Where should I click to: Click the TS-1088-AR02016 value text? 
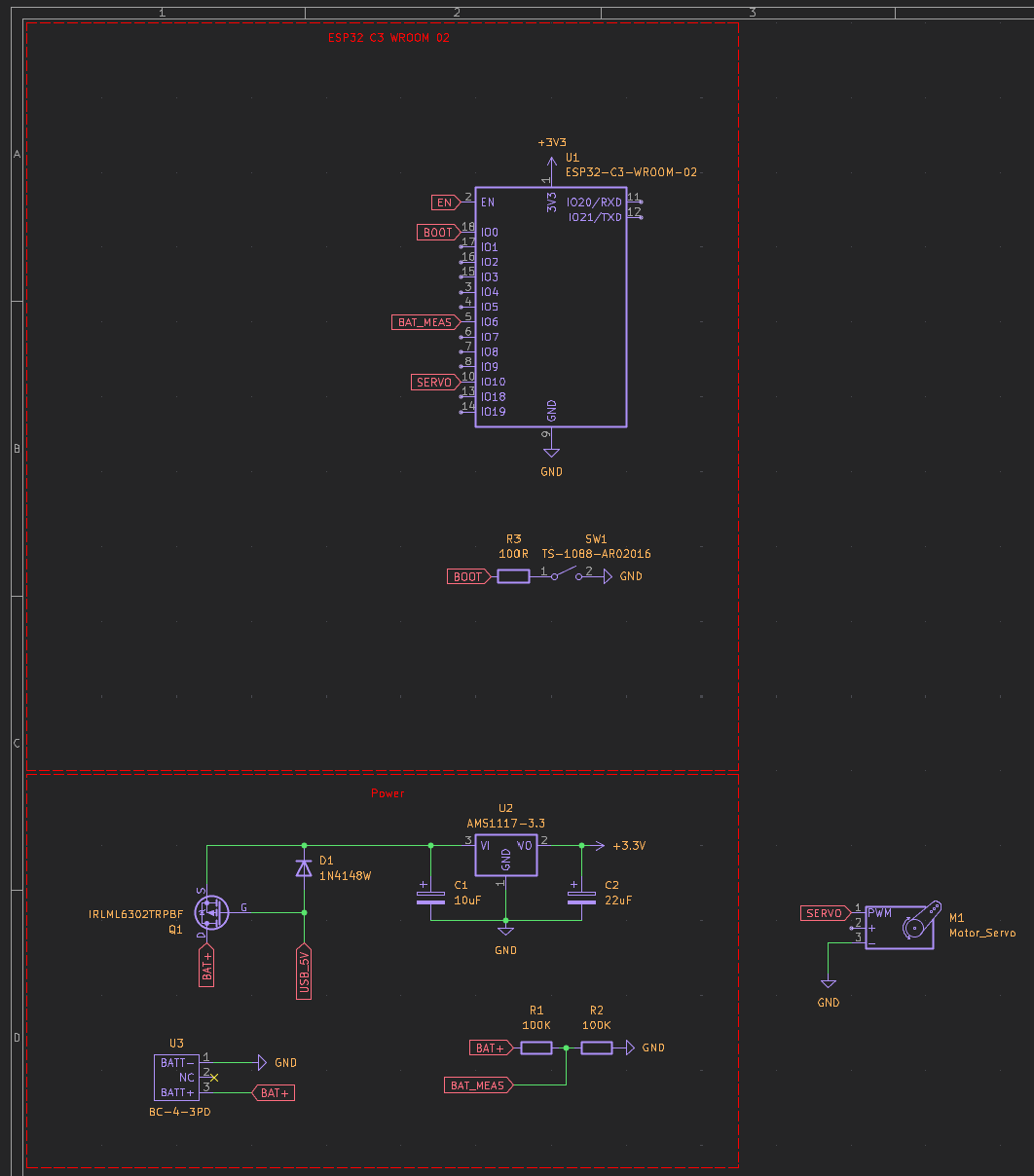click(x=597, y=554)
